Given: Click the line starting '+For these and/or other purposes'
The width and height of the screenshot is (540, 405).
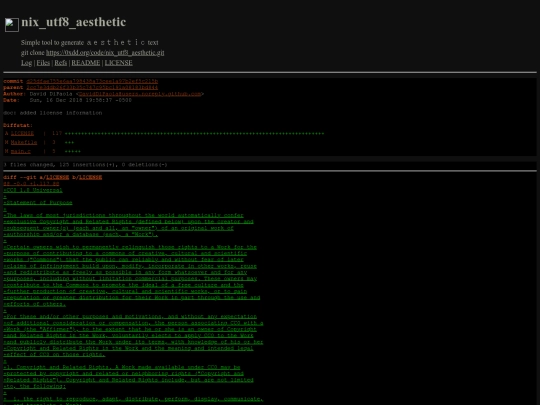Looking at the screenshot, I should click(x=130, y=316).
